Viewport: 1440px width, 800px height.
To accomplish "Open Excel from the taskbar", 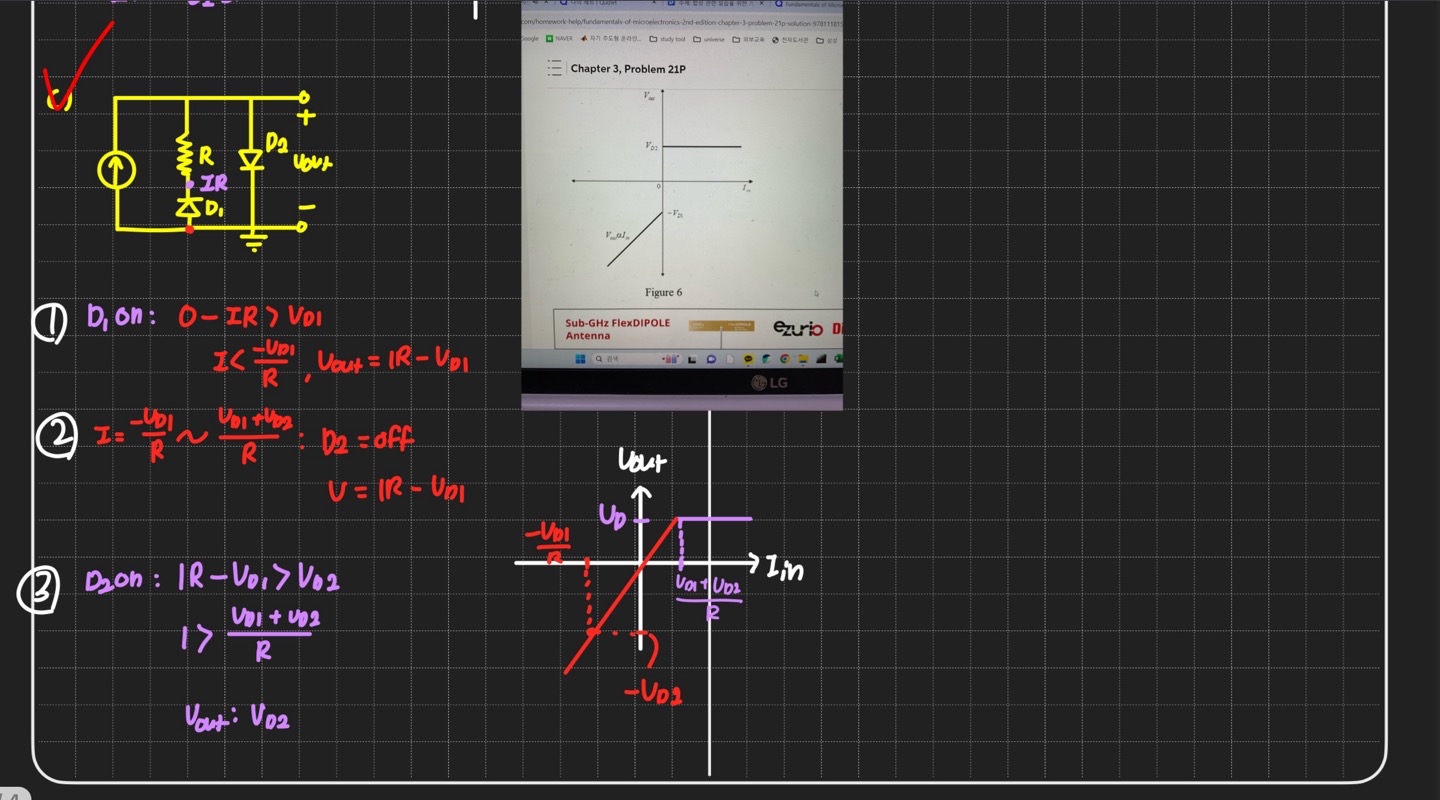I will [x=840, y=358].
